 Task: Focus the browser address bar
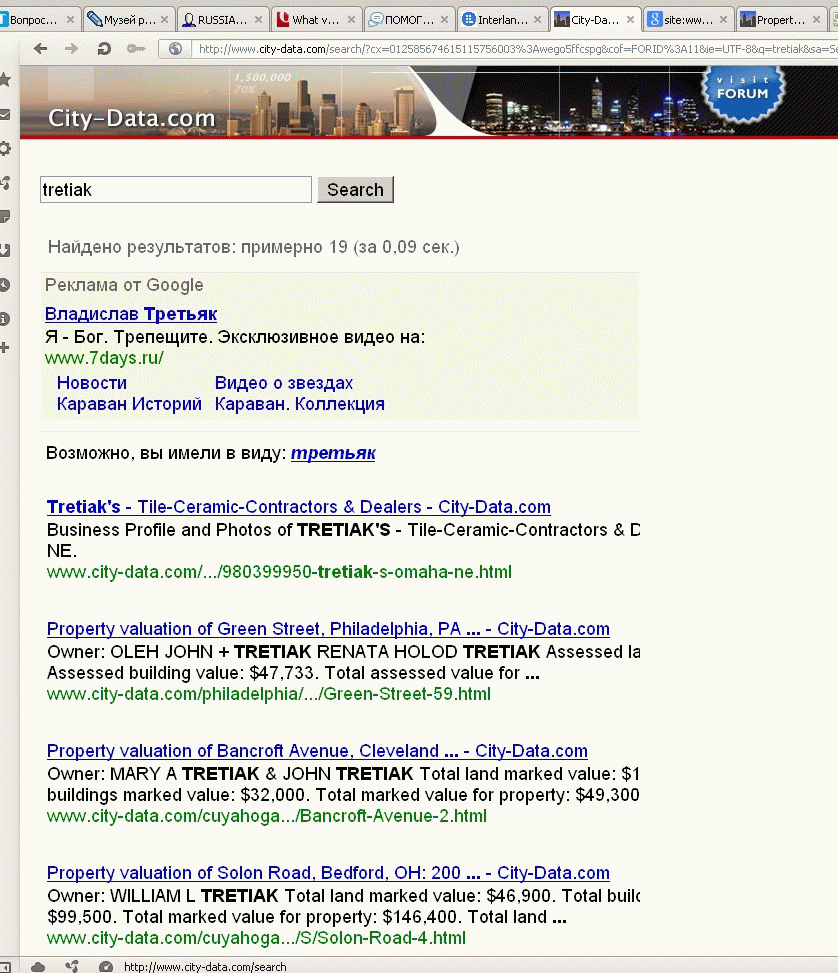point(517,48)
